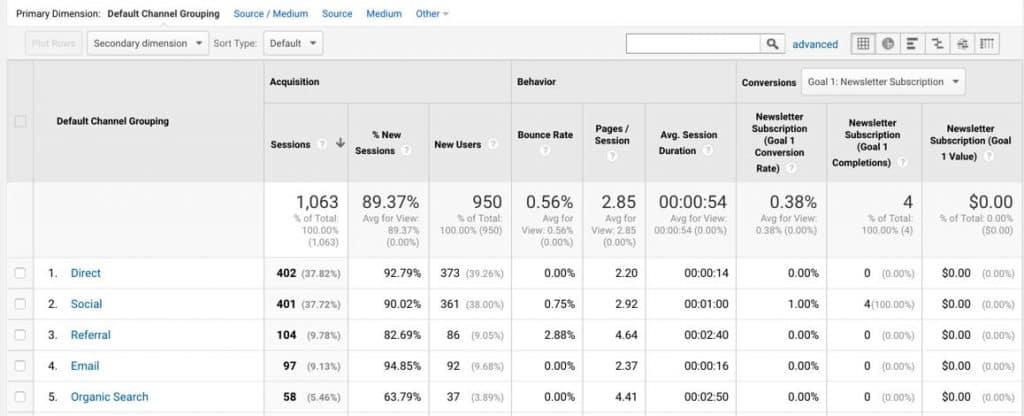Viewport: 1024px width, 416px height.
Task: Open the Other primary dimension menu
Action: pyautogui.click(x=432, y=14)
